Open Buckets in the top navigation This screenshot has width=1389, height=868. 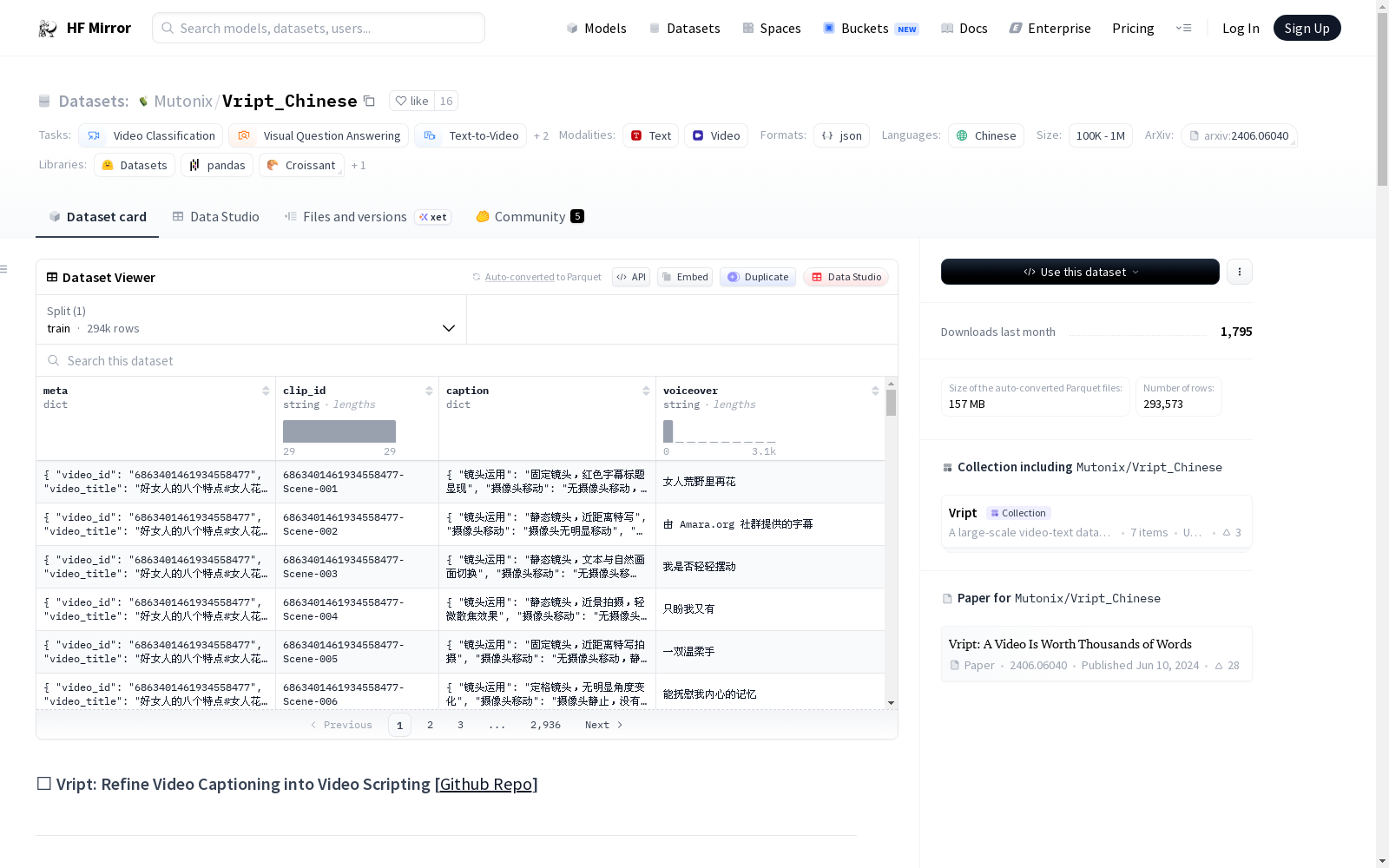pyautogui.click(x=871, y=29)
